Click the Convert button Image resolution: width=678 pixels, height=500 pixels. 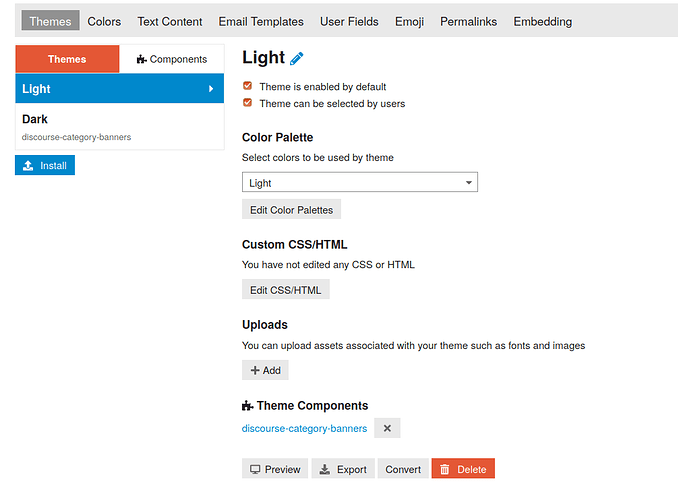(403, 469)
